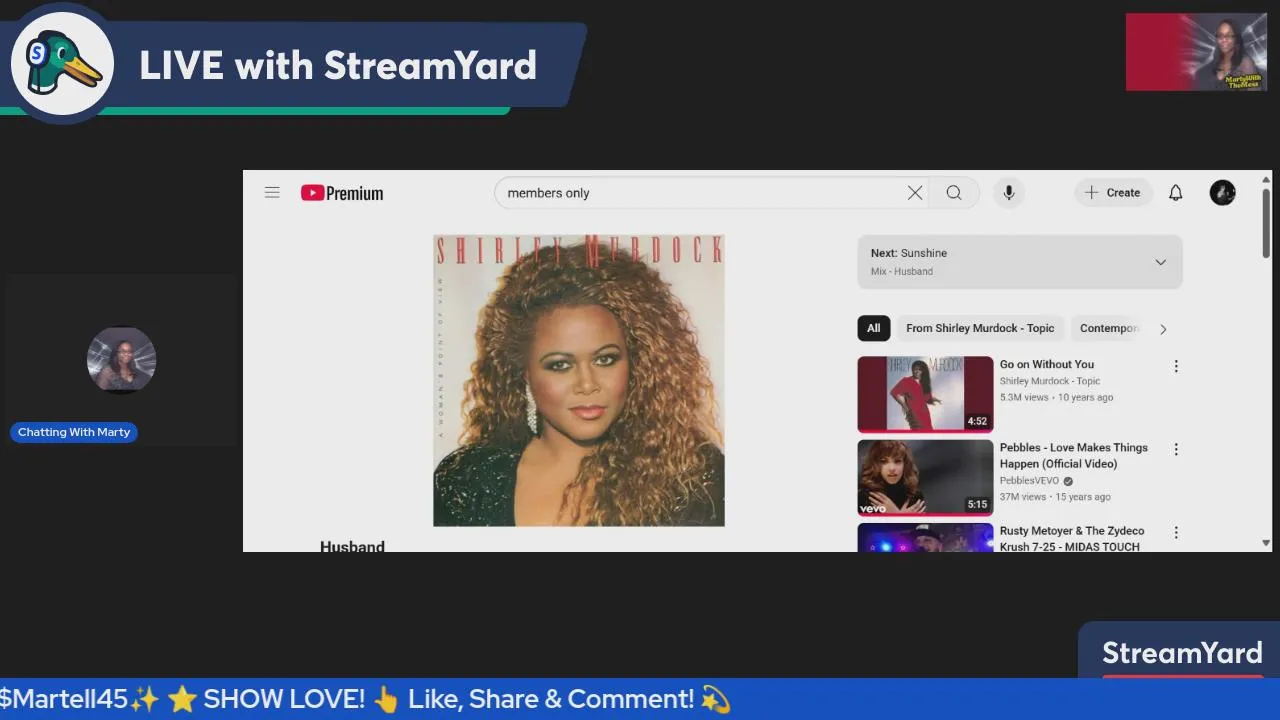Open the Go on Without You thumbnail
Viewport: 1280px width, 720px height.
coord(925,394)
